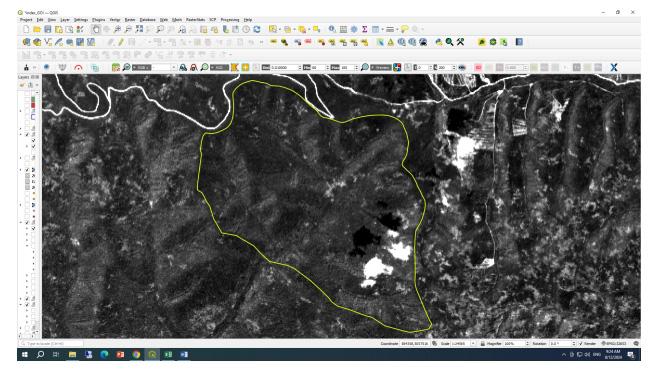Image resolution: width=662 pixels, height=389 pixels.
Task: Toggle the scale lock icon in status bar
Action: [483, 343]
